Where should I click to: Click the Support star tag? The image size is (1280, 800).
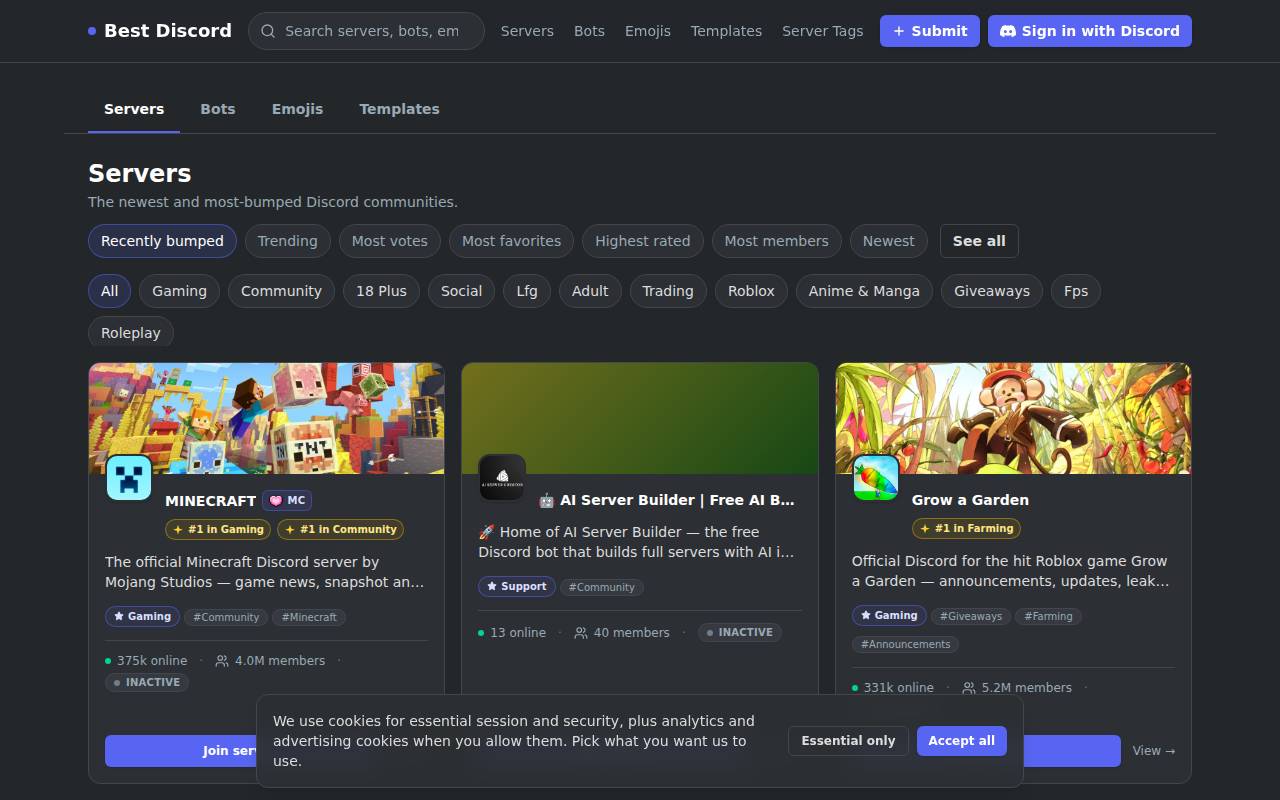(517, 586)
